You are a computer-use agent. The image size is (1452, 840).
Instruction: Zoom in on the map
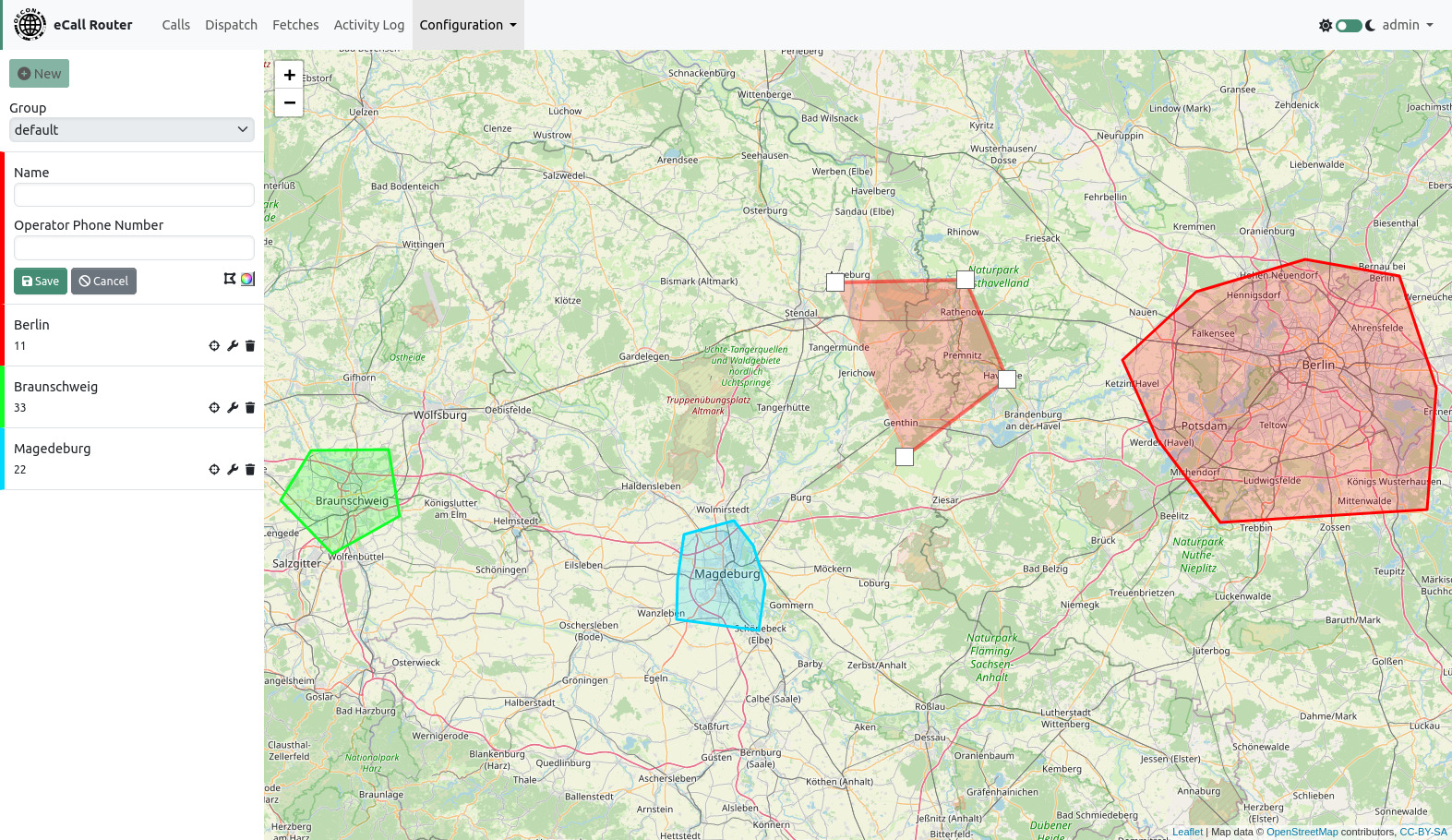click(289, 75)
